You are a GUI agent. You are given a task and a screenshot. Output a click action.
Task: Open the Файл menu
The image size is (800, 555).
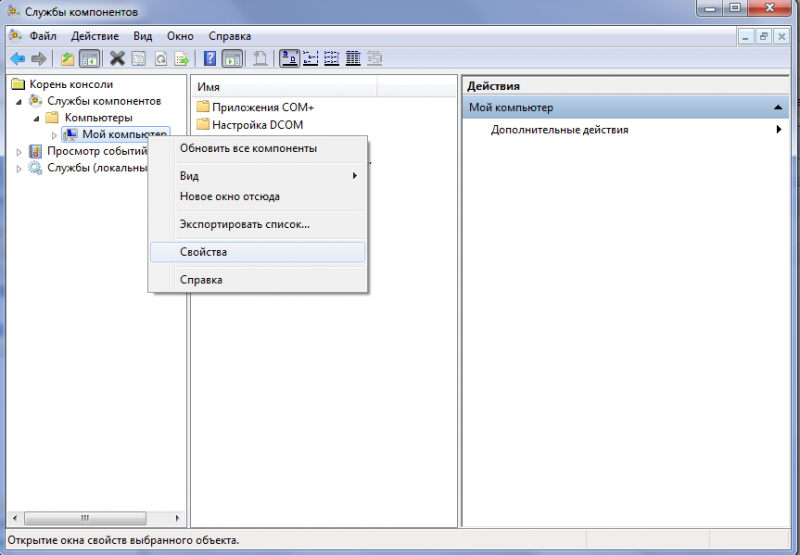[x=43, y=36]
